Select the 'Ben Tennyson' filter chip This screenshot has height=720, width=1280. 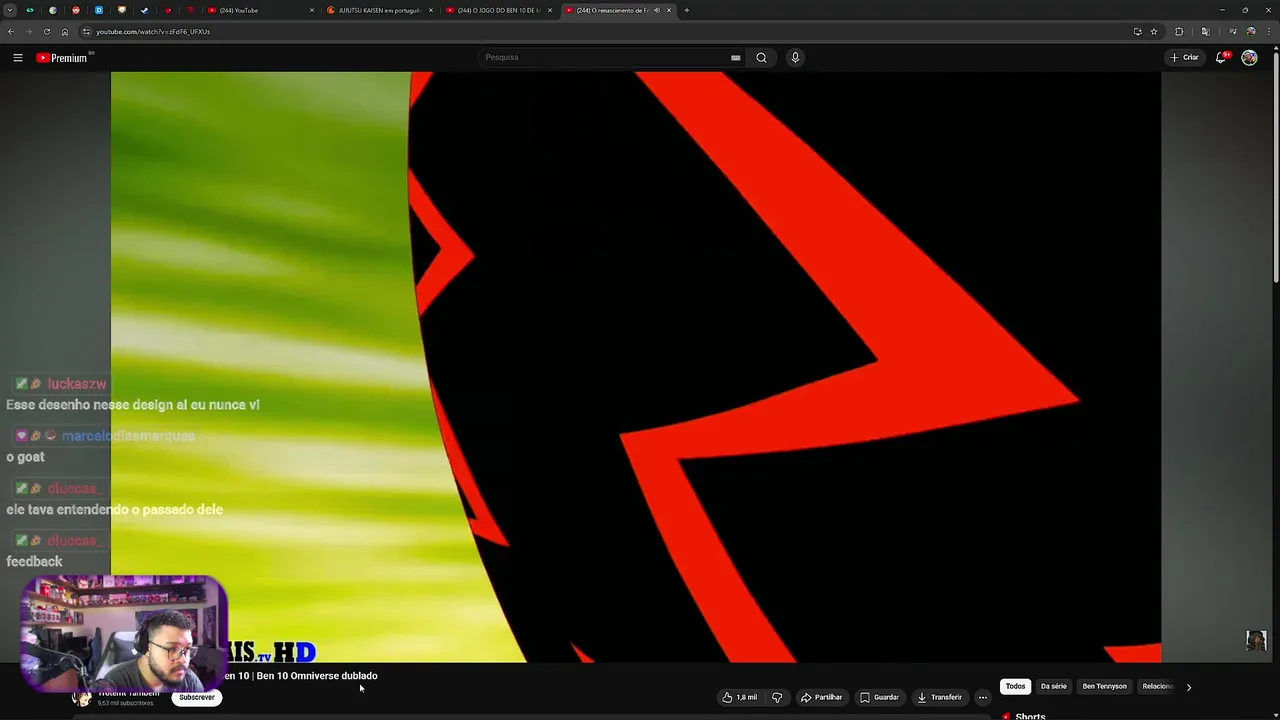(1104, 686)
